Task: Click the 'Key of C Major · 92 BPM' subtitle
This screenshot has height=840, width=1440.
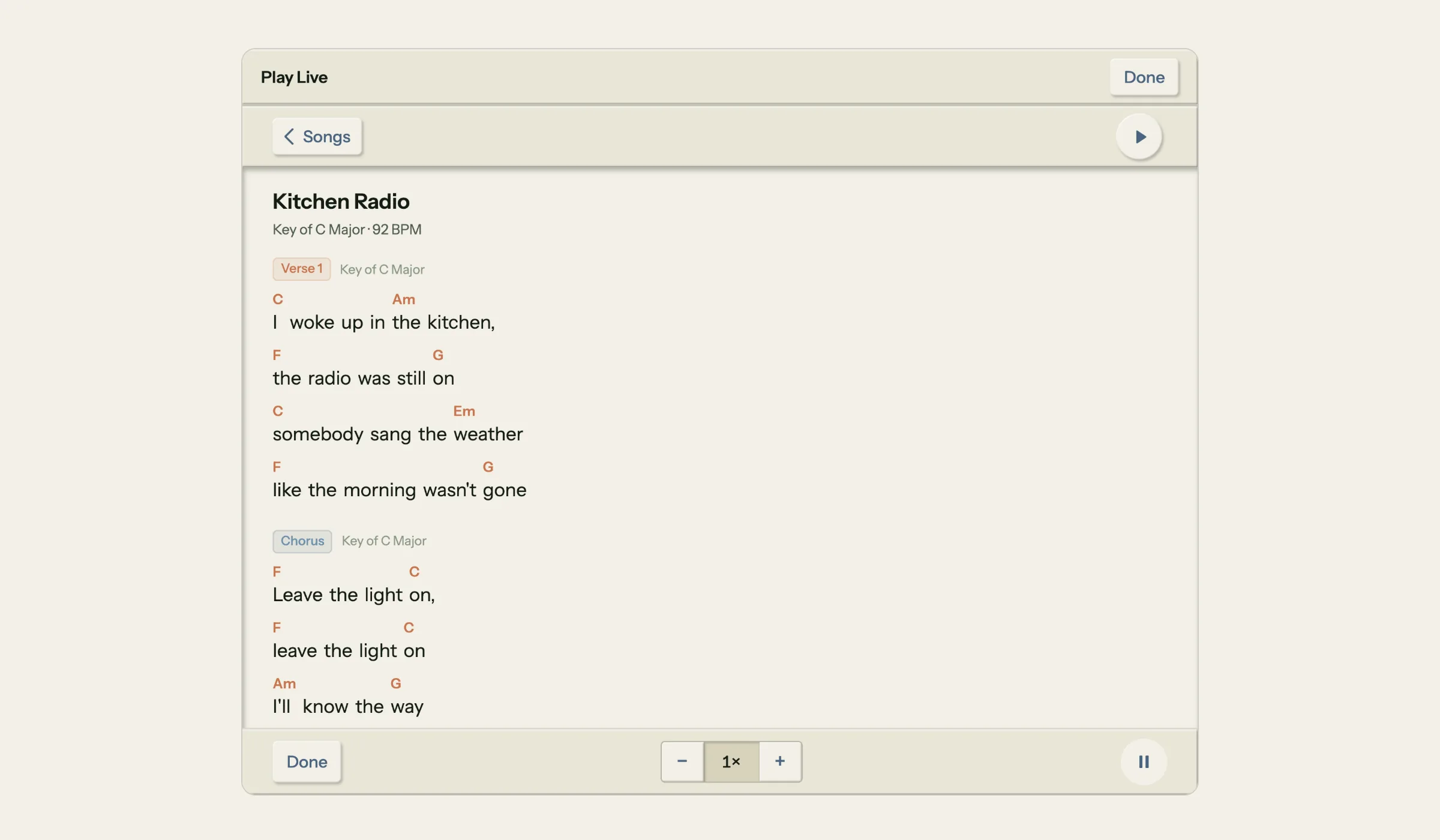Action: point(347,230)
